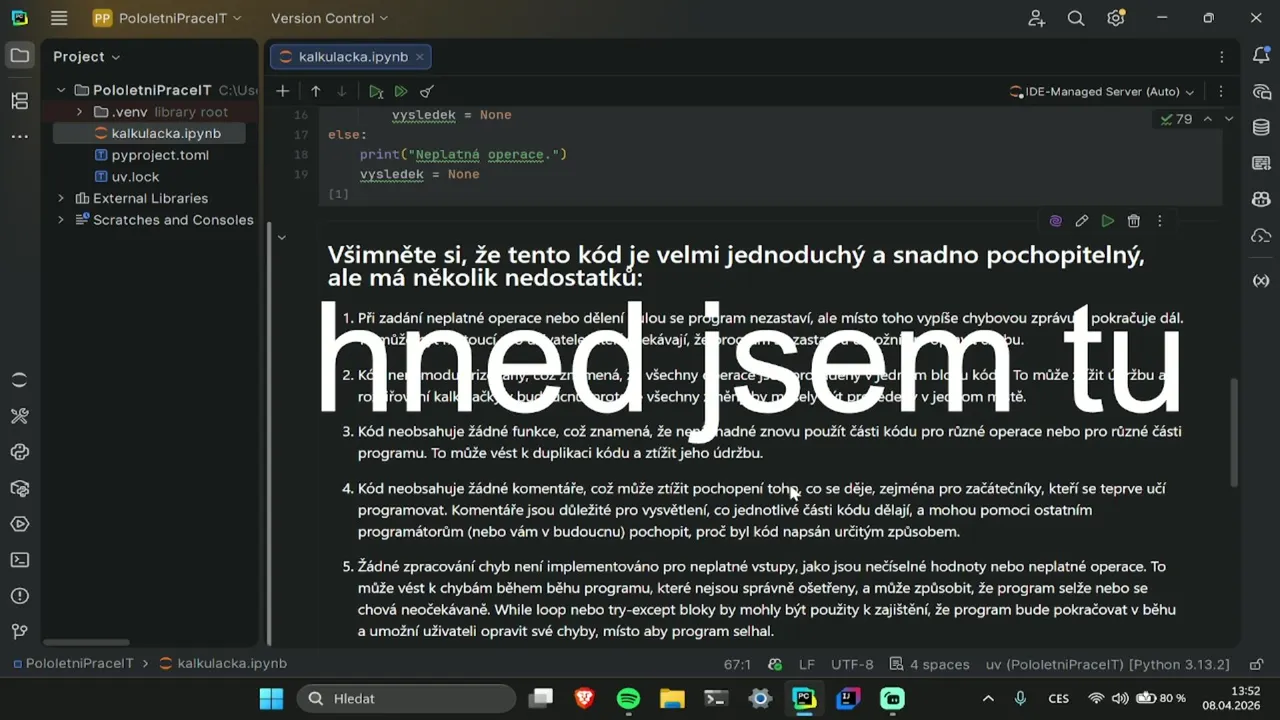Open the Python Packages tool window

20,488
